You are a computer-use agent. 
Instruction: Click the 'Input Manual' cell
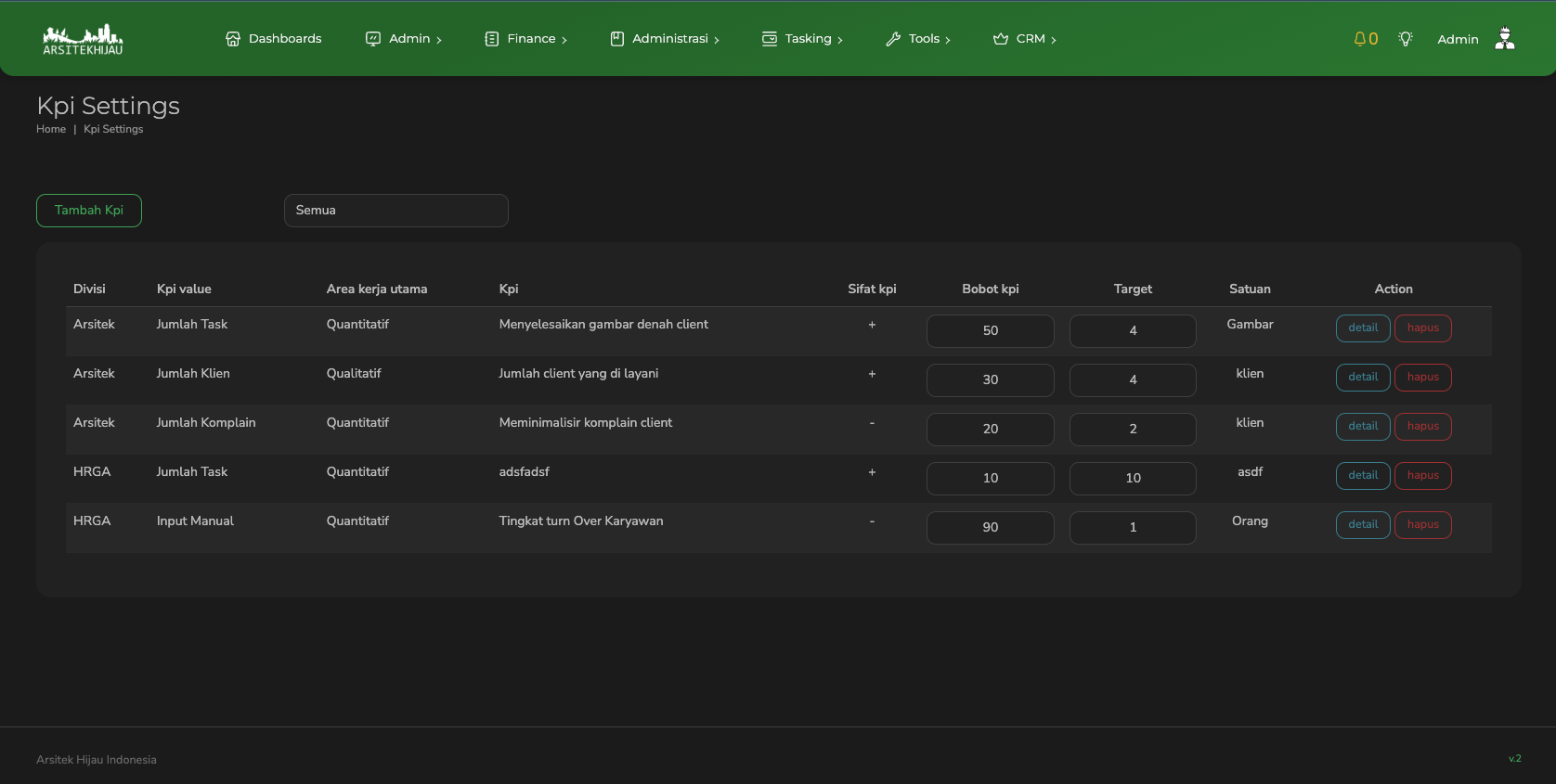click(x=195, y=521)
